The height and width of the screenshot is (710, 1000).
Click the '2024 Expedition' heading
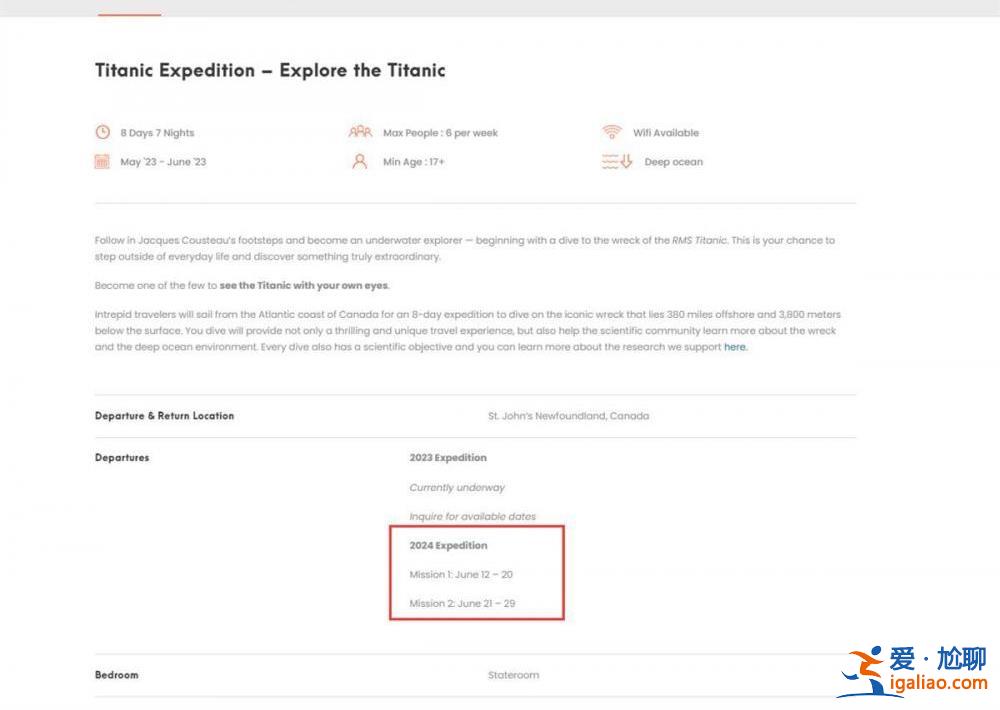[448, 545]
